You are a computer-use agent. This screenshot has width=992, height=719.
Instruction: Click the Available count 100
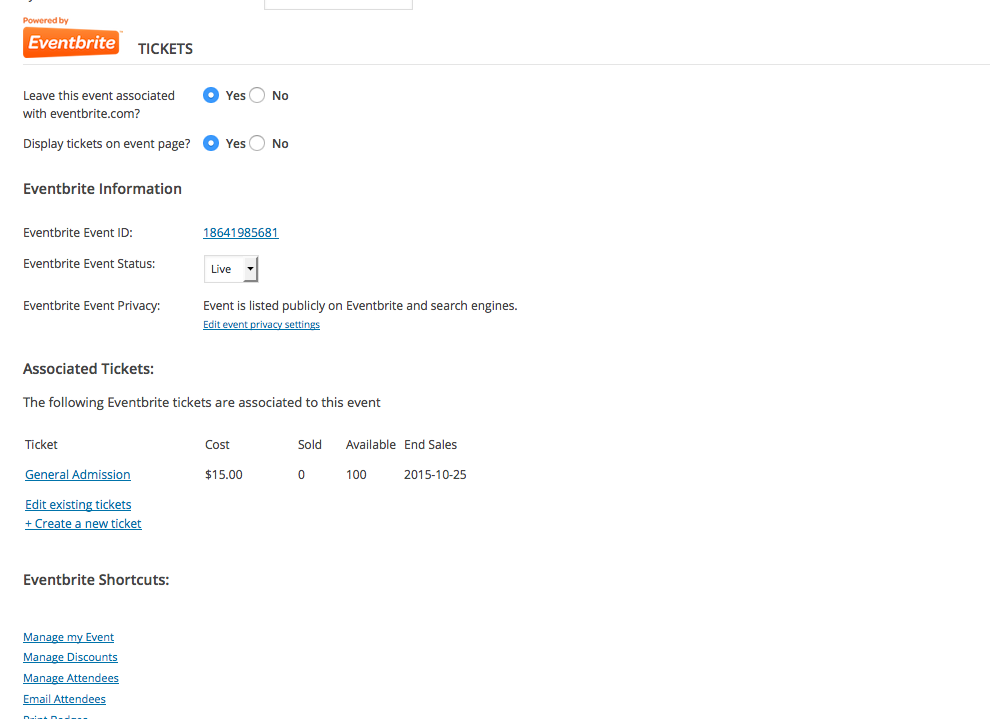point(356,475)
